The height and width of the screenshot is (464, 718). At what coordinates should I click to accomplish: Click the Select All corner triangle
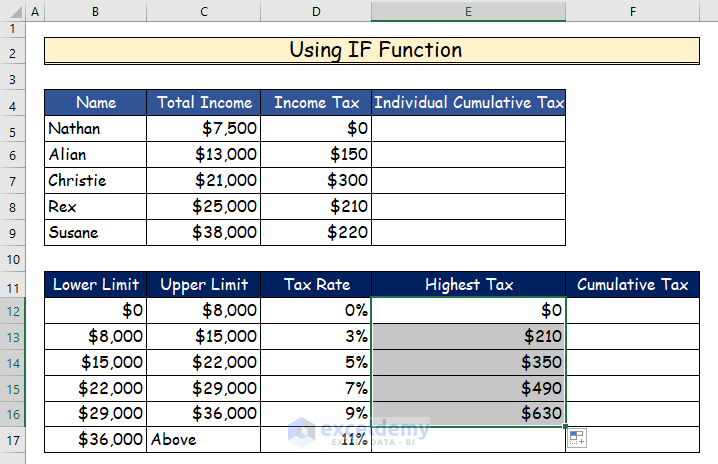click(x=11, y=12)
